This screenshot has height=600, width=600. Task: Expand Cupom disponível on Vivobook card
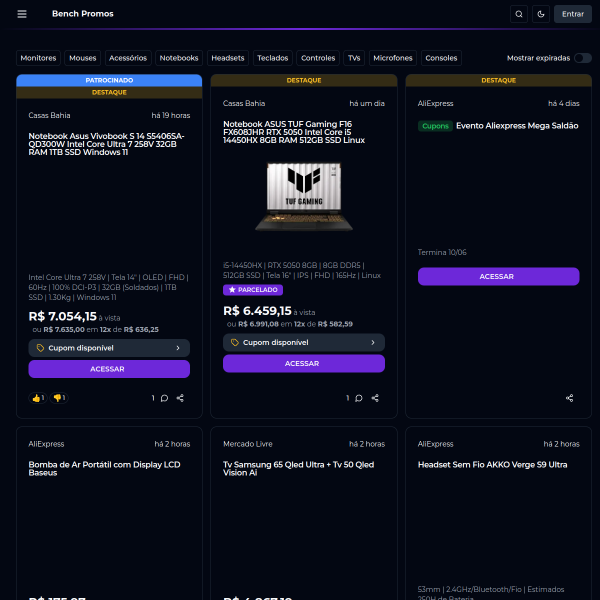109,348
